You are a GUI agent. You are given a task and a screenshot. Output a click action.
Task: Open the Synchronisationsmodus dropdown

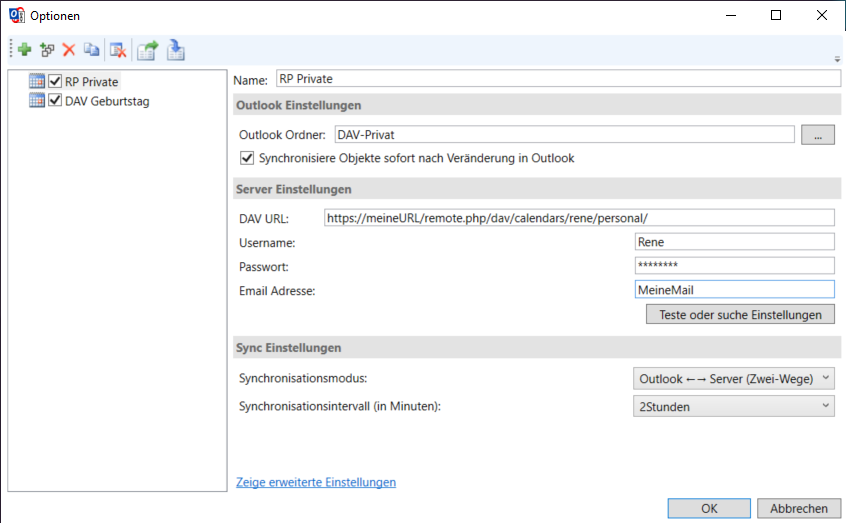coord(734,378)
